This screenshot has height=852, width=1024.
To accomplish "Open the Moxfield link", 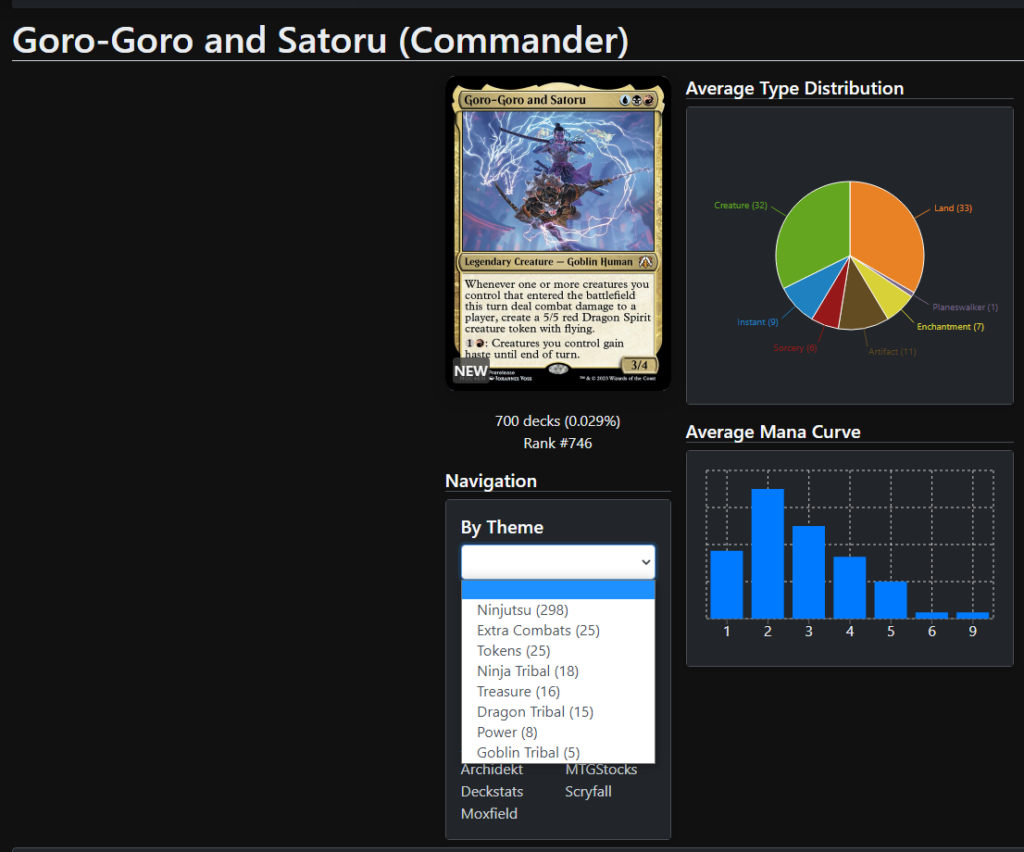I will pos(489,813).
